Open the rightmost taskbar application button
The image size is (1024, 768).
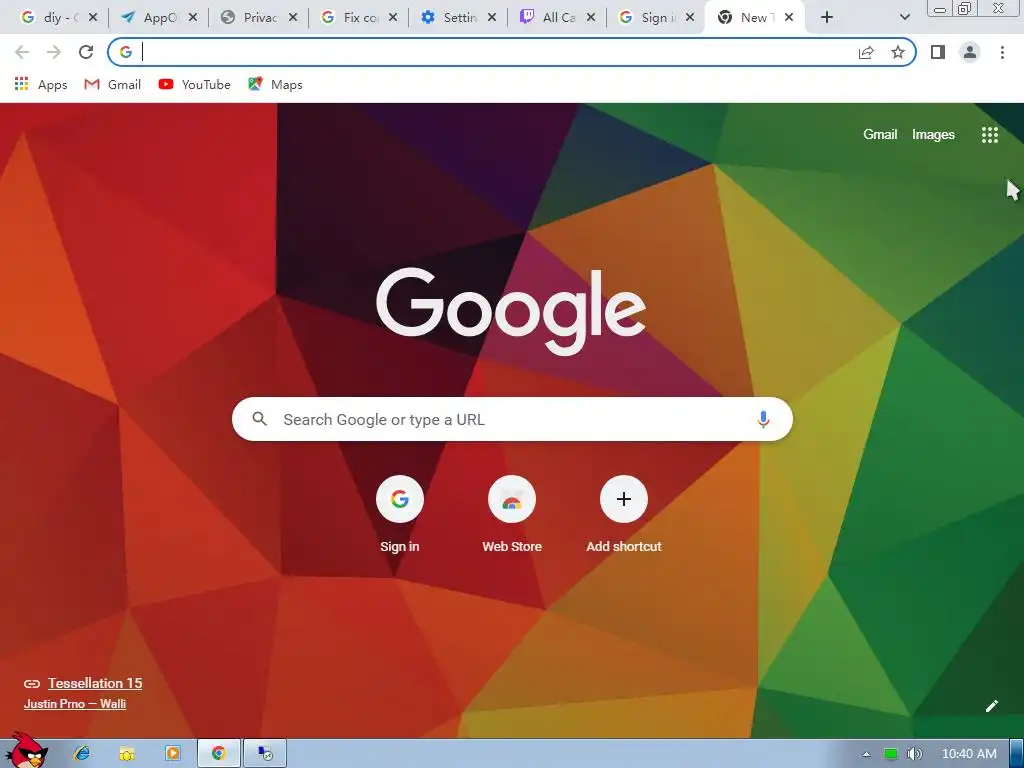(264, 754)
